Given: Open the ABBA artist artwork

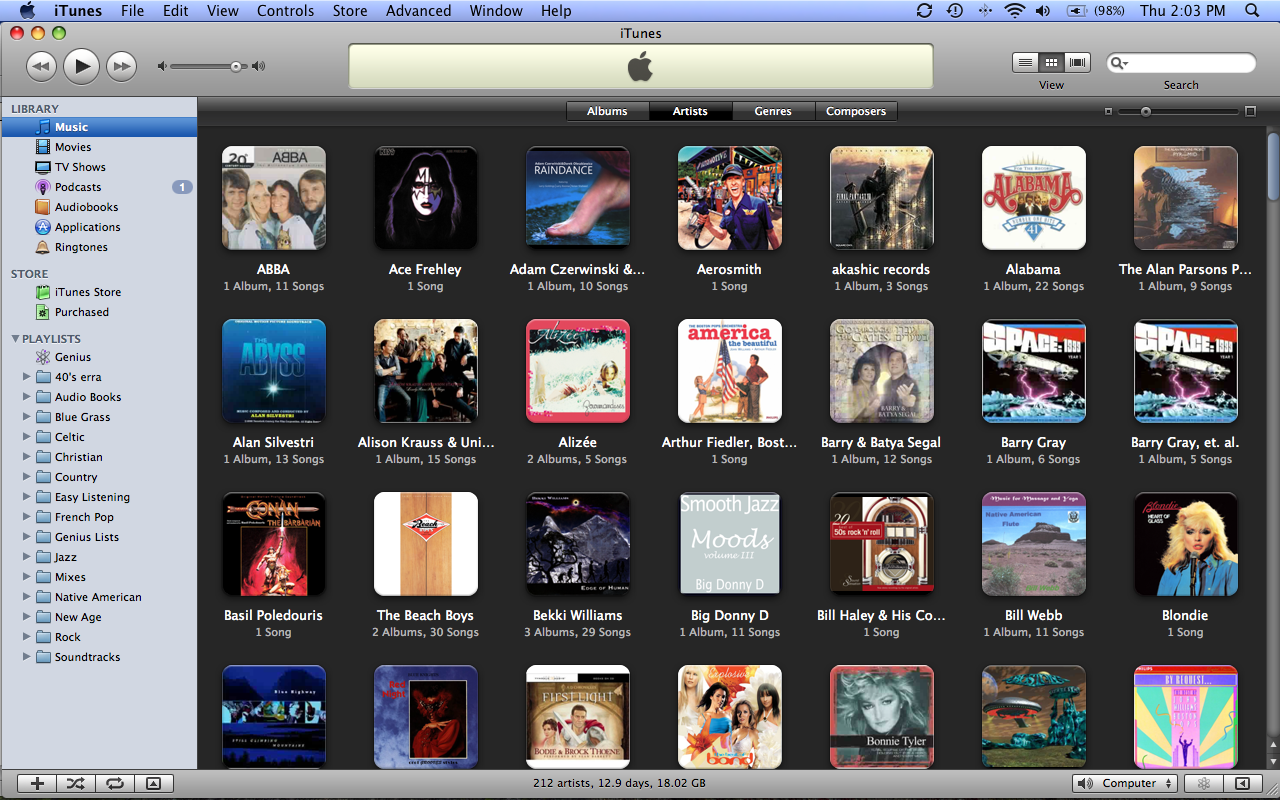Looking at the screenshot, I should [x=274, y=198].
